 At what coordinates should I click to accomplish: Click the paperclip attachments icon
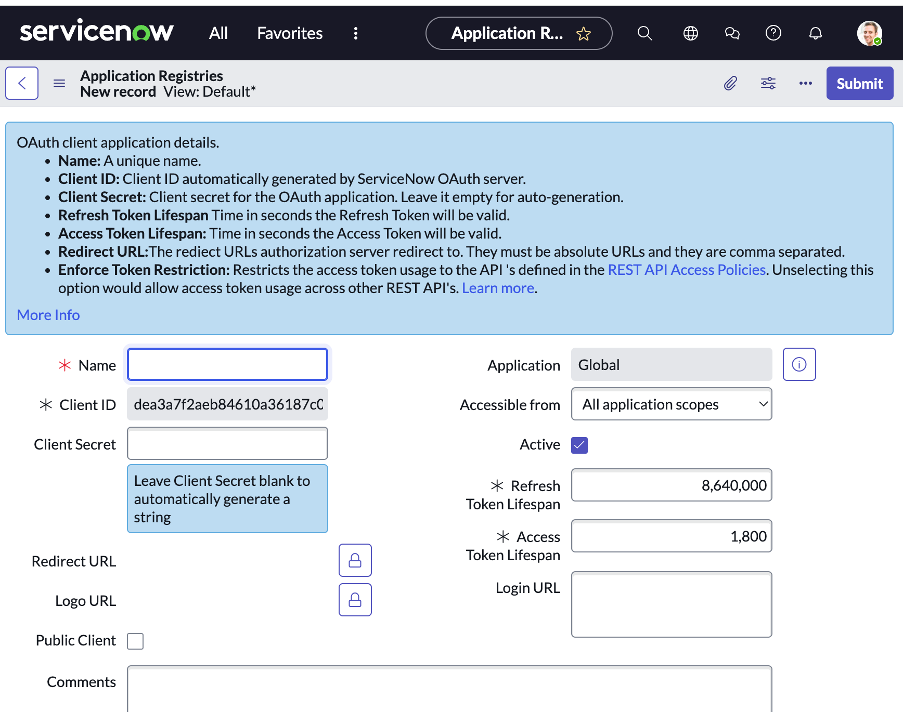pos(730,84)
